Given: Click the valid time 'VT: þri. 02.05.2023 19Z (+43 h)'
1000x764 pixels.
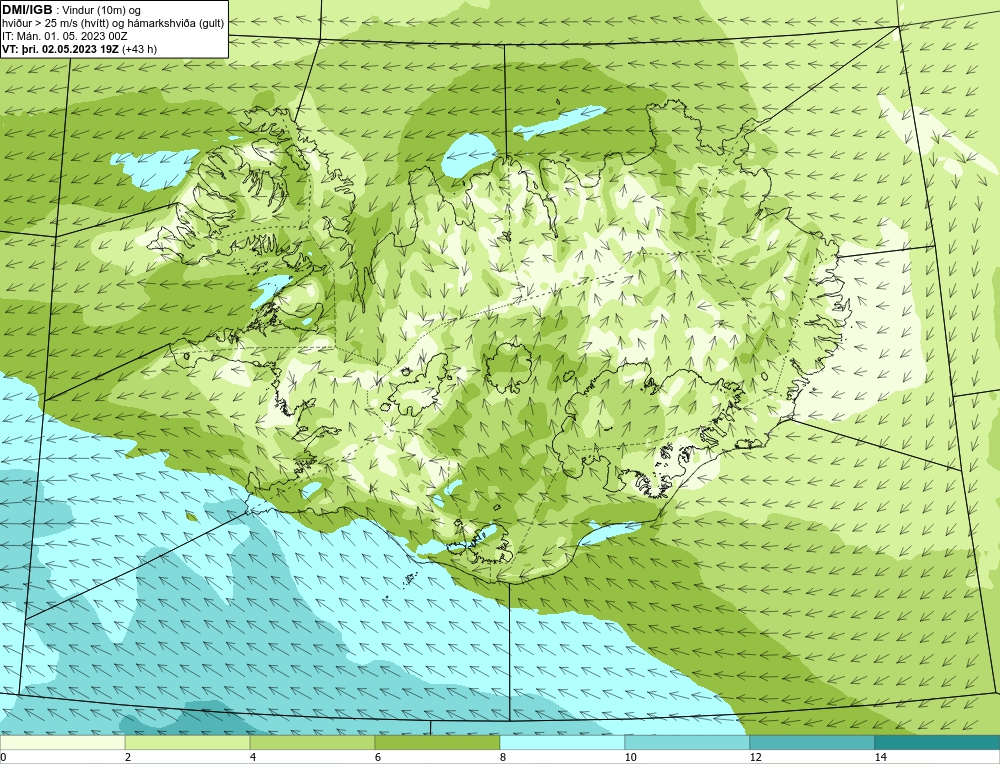Looking at the screenshot, I should click(x=80, y=49).
